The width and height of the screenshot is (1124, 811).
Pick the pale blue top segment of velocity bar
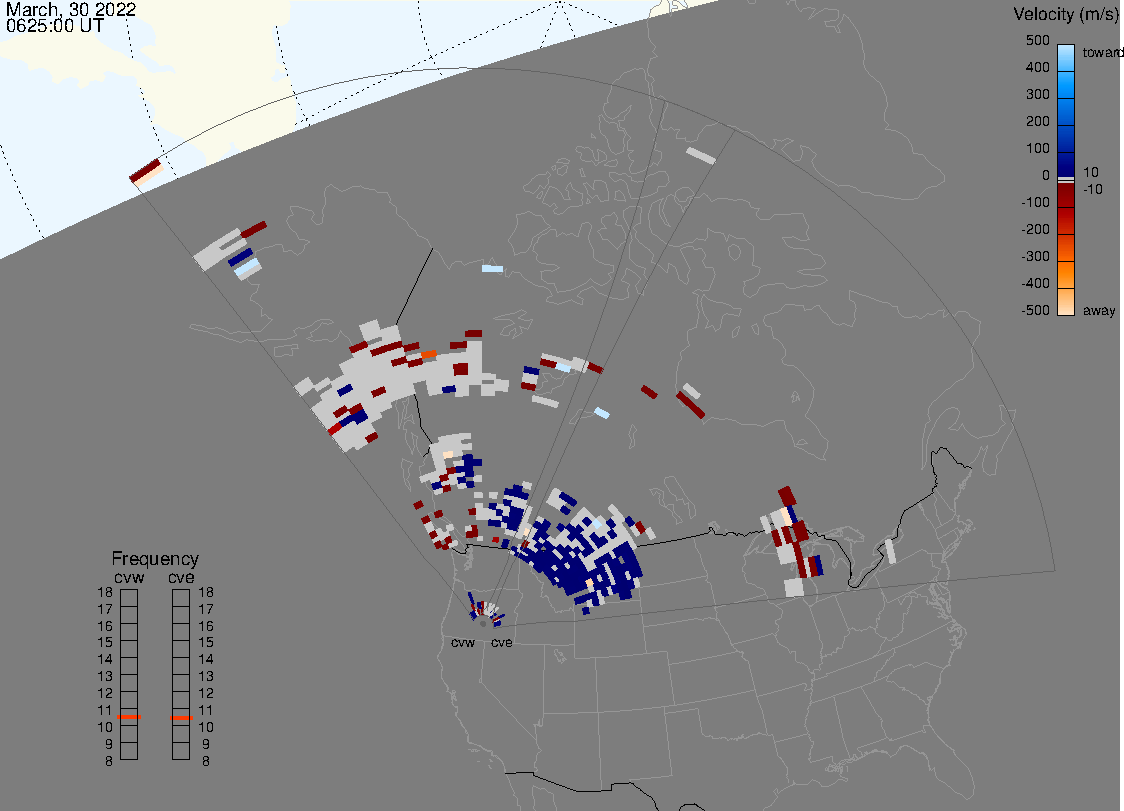[1066, 59]
